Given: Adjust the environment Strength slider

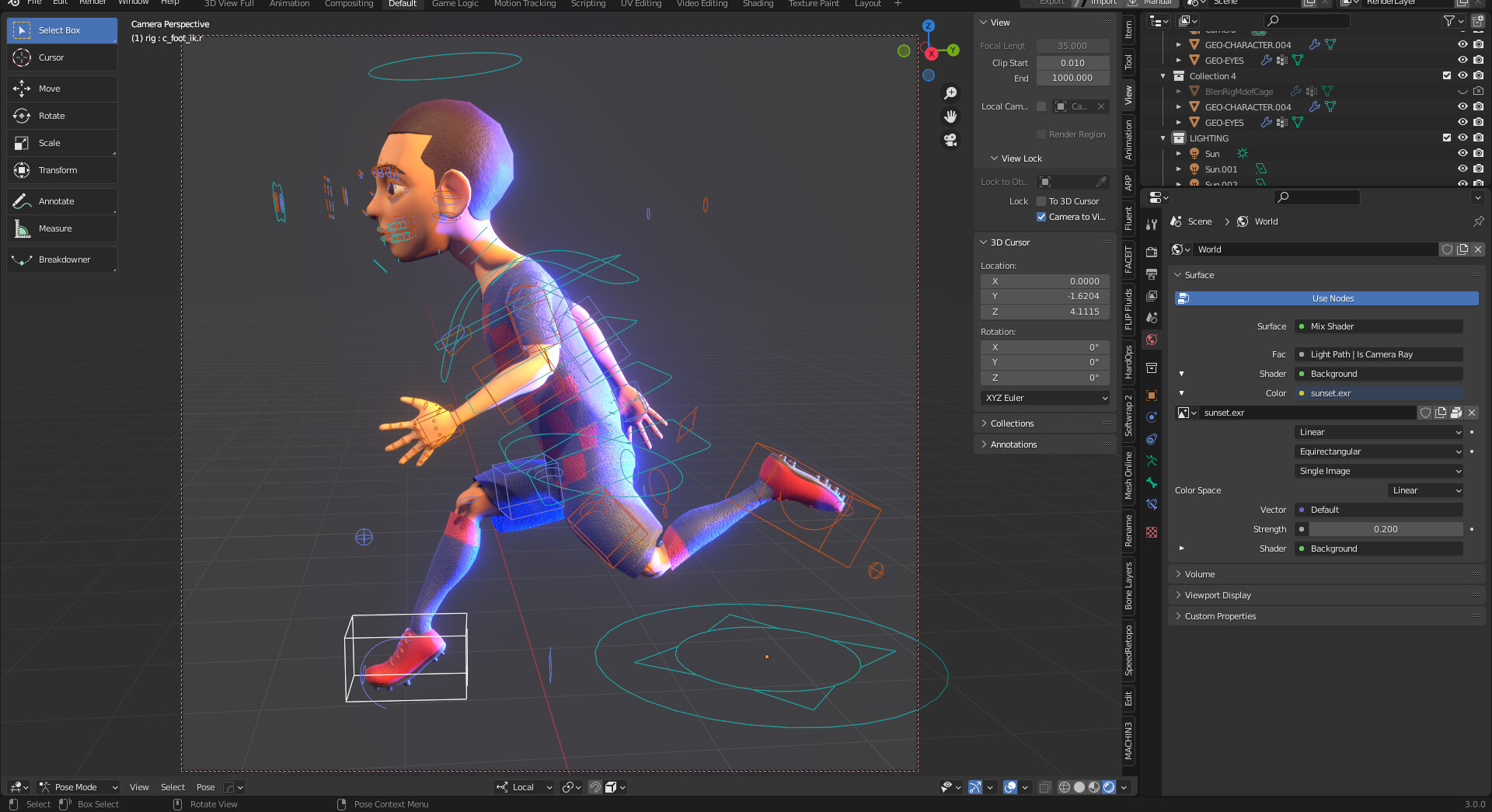Looking at the screenshot, I should click(1386, 528).
